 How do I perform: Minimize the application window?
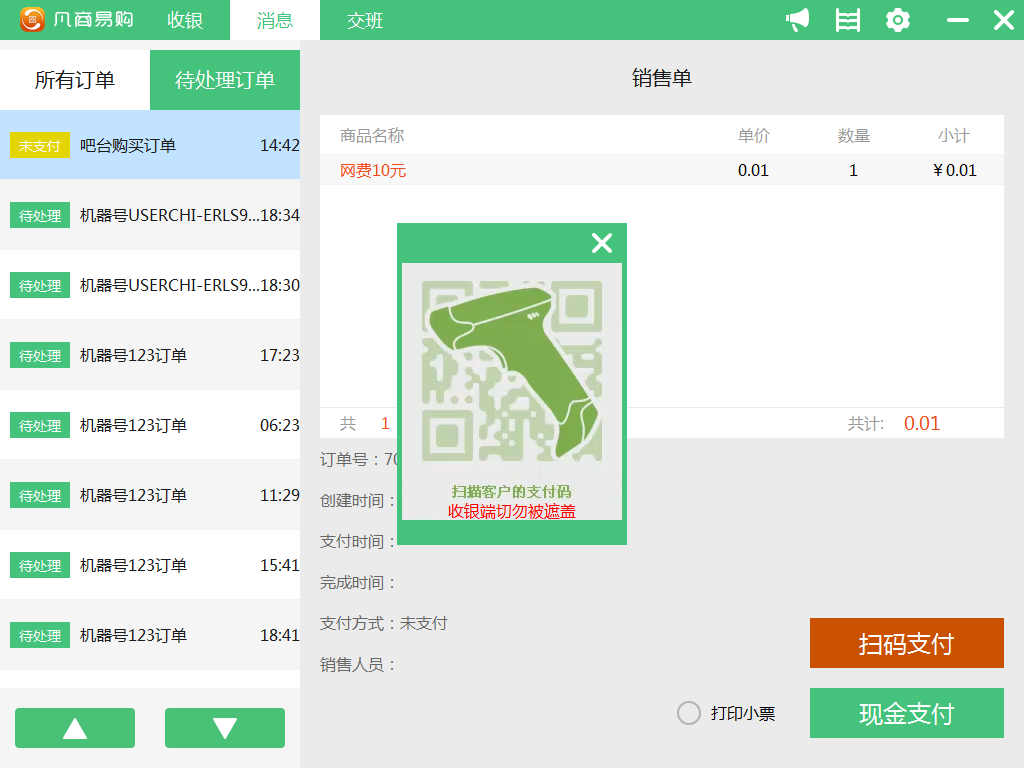tap(957, 20)
